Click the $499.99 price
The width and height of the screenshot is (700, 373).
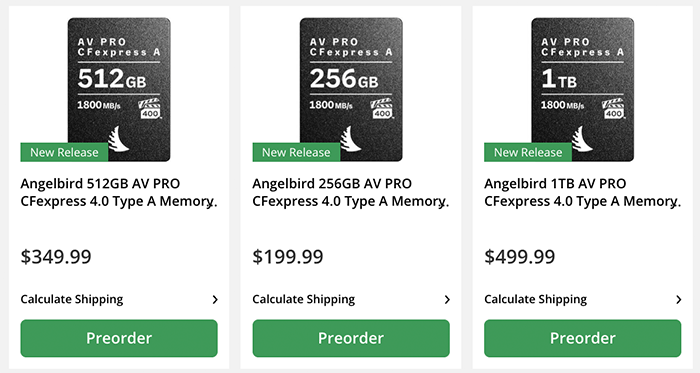pyautogui.click(x=520, y=257)
